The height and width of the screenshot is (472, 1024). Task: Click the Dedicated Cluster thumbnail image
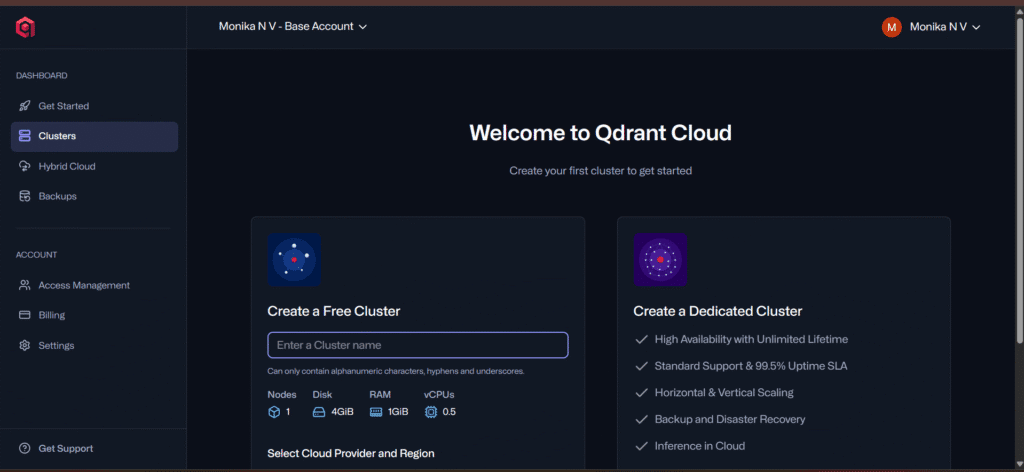point(660,260)
